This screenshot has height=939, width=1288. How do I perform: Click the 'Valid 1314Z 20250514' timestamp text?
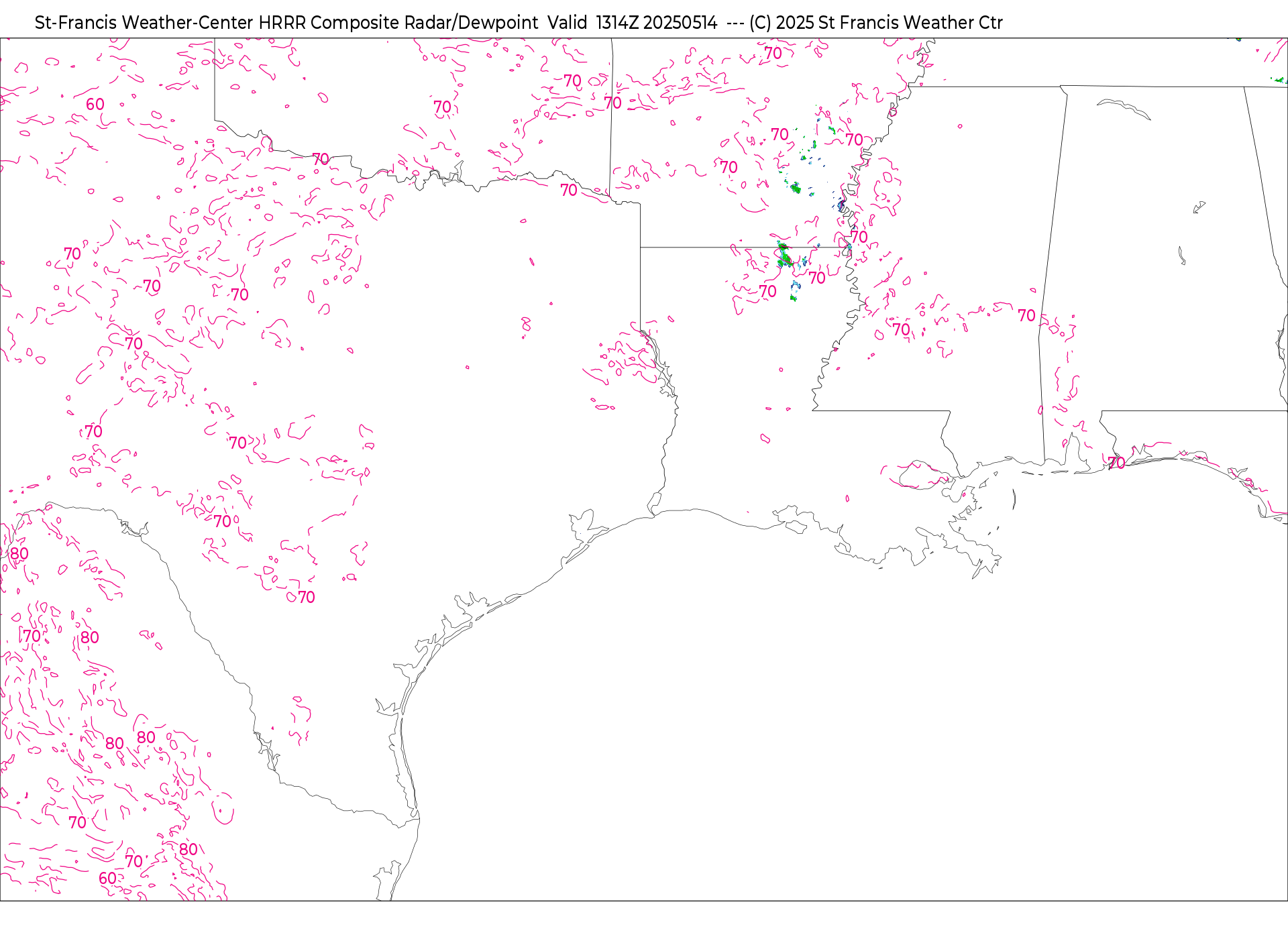coord(632,23)
